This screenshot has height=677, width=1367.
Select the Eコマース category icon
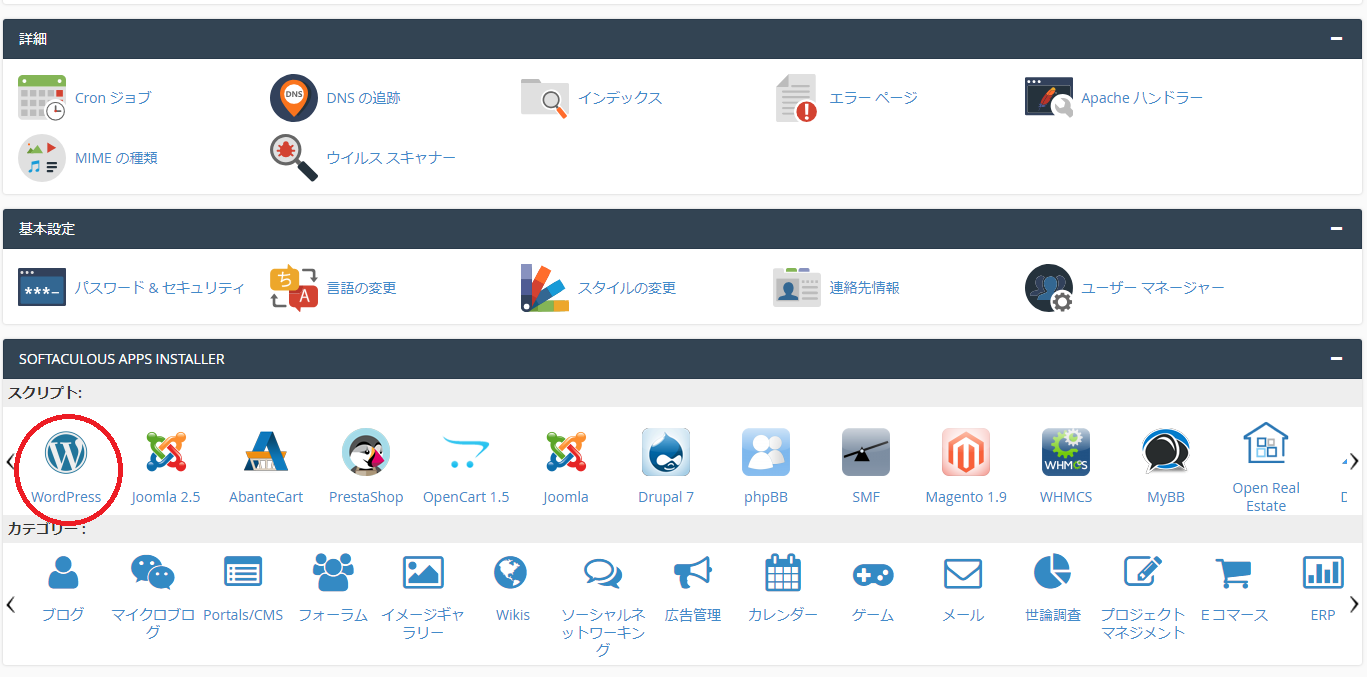click(x=1233, y=574)
